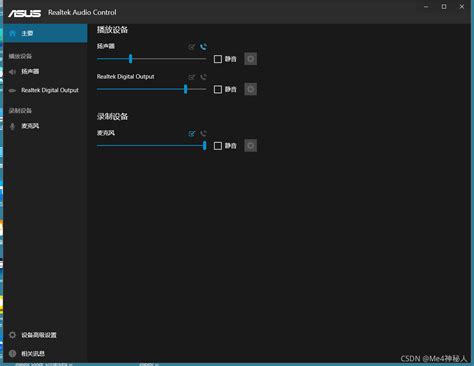Mute 麦克风 with 静音 checkbox

pyautogui.click(x=218, y=146)
